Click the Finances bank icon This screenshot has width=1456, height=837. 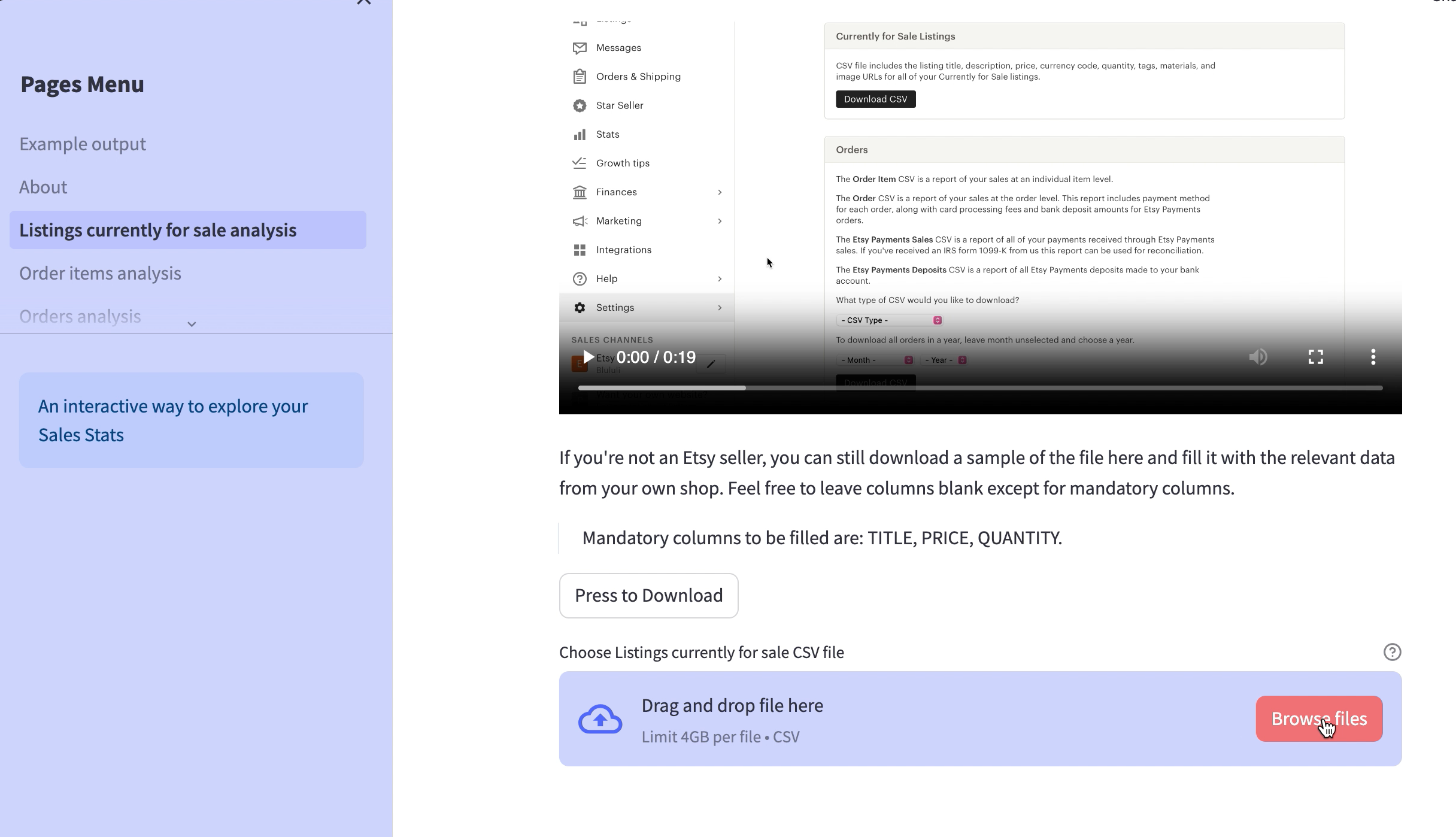click(x=579, y=192)
